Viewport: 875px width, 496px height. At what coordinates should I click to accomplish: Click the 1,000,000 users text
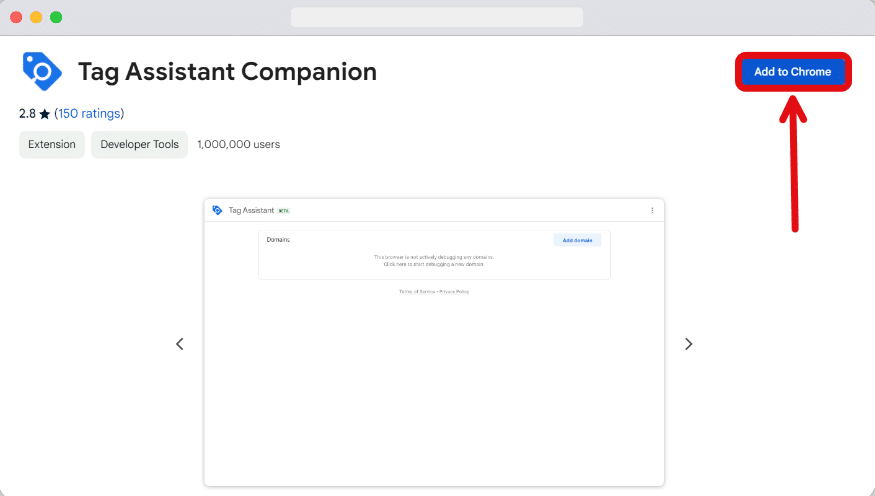[239, 145]
